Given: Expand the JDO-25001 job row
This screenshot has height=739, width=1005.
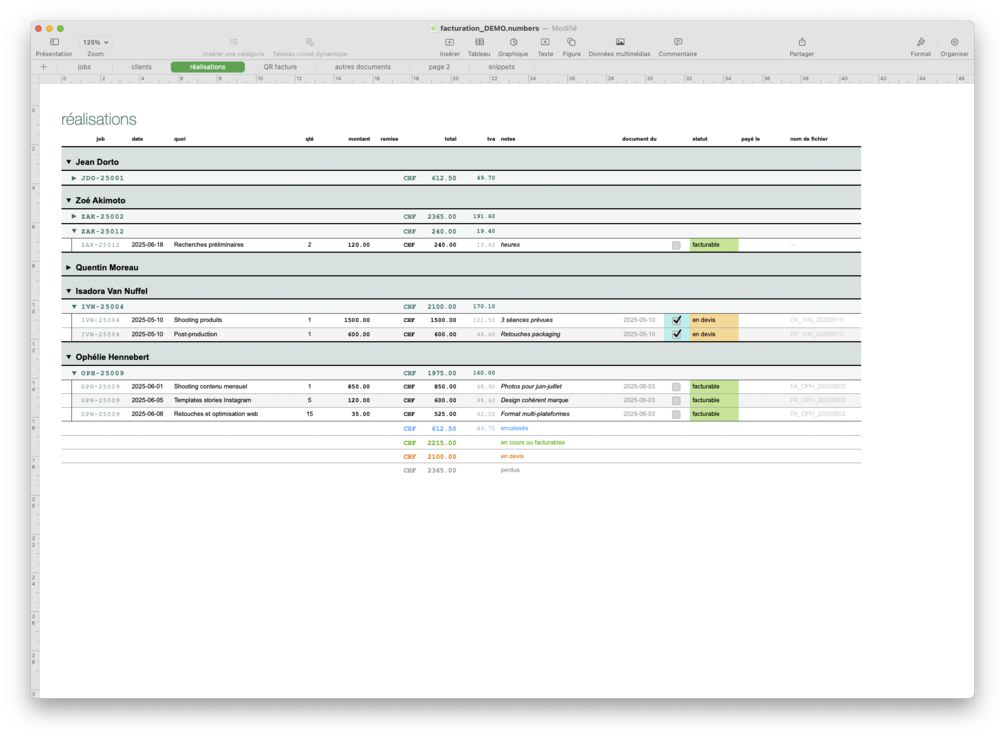Looking at the screenshot, I should (74, 178).
